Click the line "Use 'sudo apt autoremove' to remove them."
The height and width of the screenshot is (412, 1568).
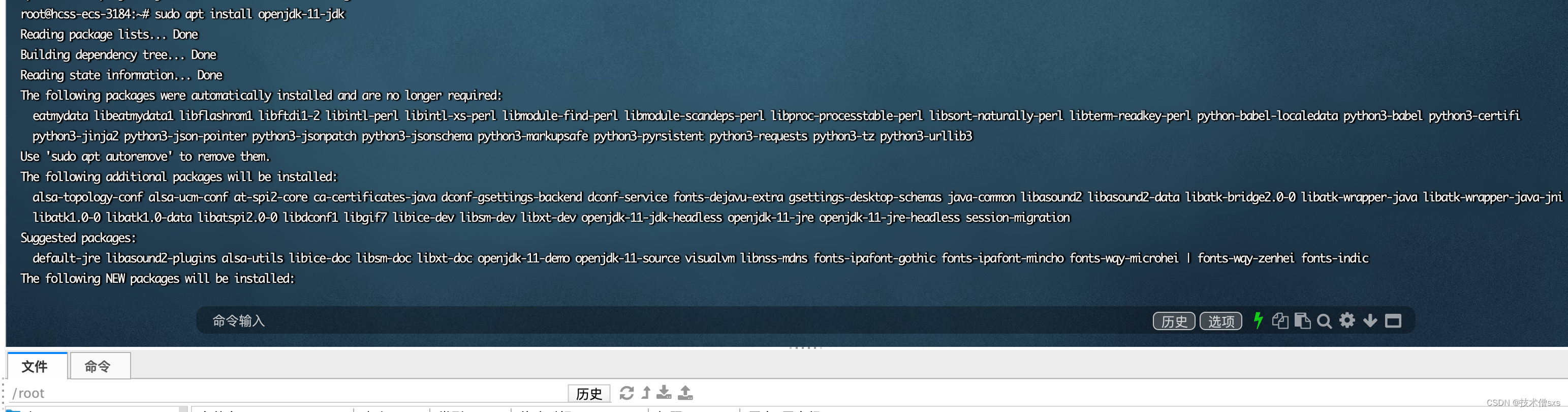(x=145, y=157)
